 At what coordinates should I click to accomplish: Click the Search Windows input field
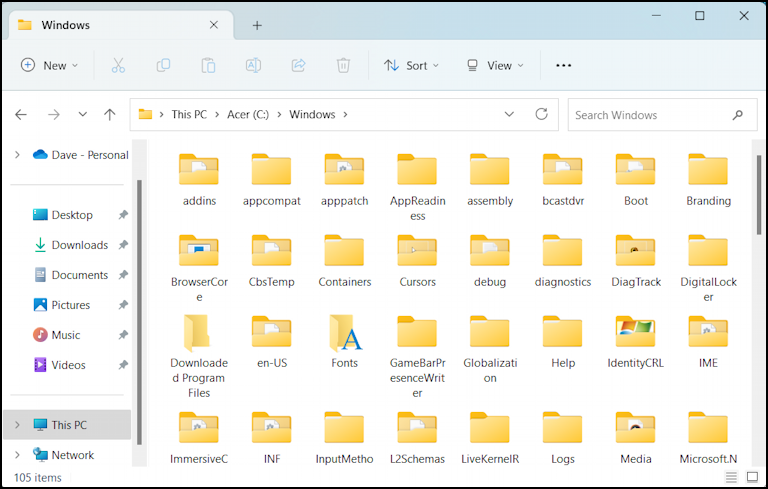pyautogui.click(x=662, y=115)
